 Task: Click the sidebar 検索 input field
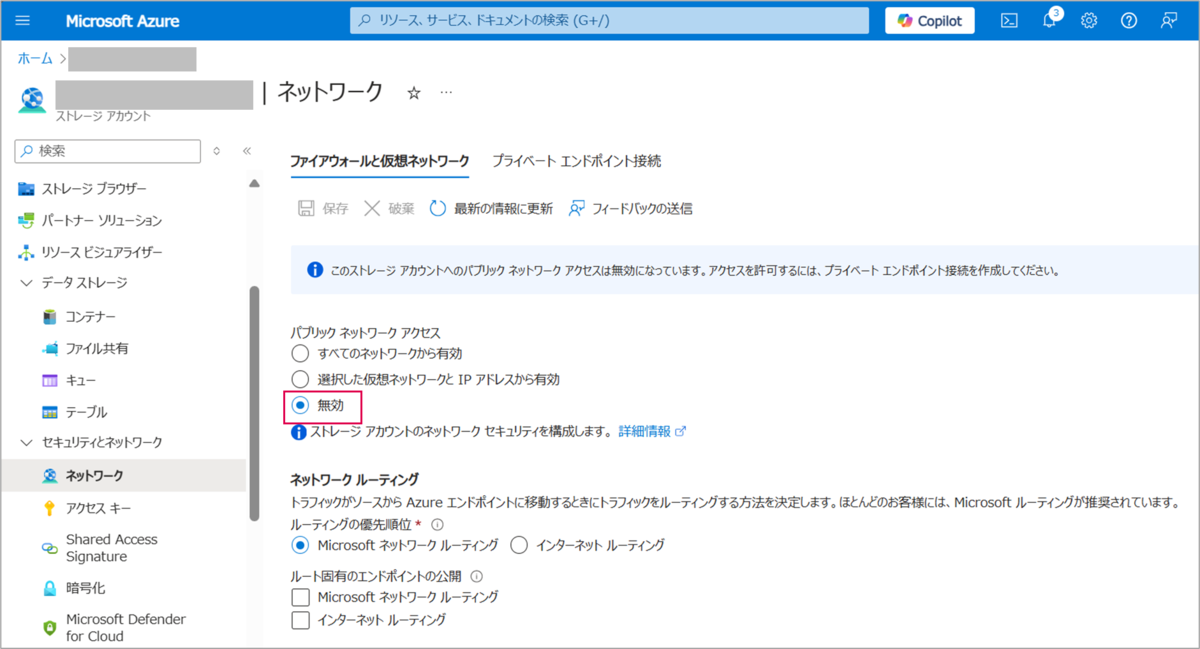coord(109,151)
